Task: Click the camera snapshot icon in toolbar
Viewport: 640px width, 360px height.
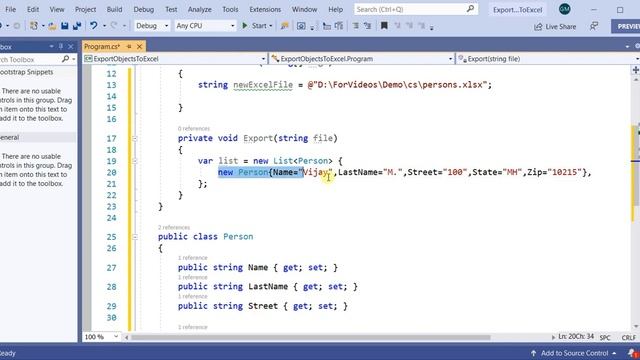Action: 301,26
